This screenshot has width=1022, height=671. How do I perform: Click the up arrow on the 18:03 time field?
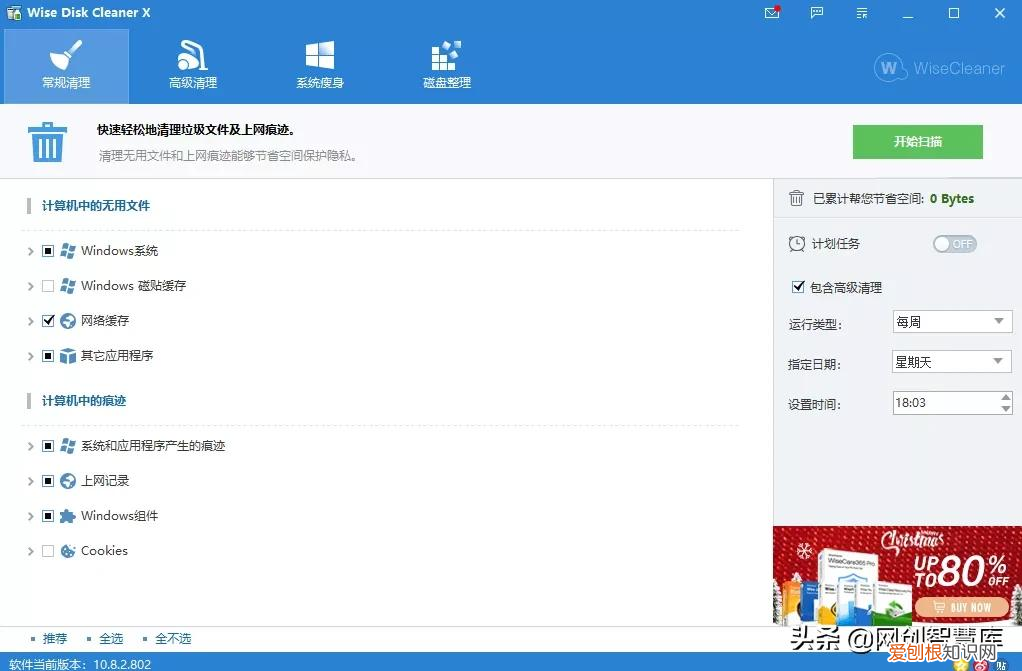(1008, 398)
